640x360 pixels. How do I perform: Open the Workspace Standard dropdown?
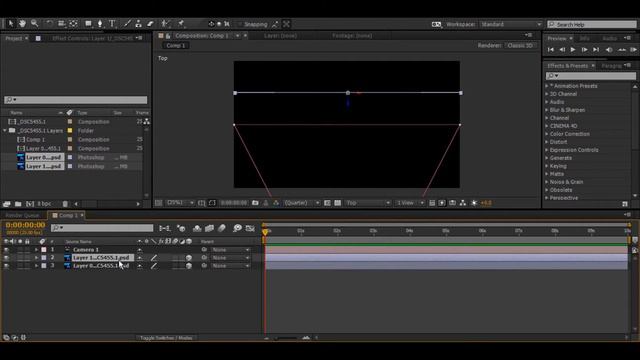click(x=511, y=24)
